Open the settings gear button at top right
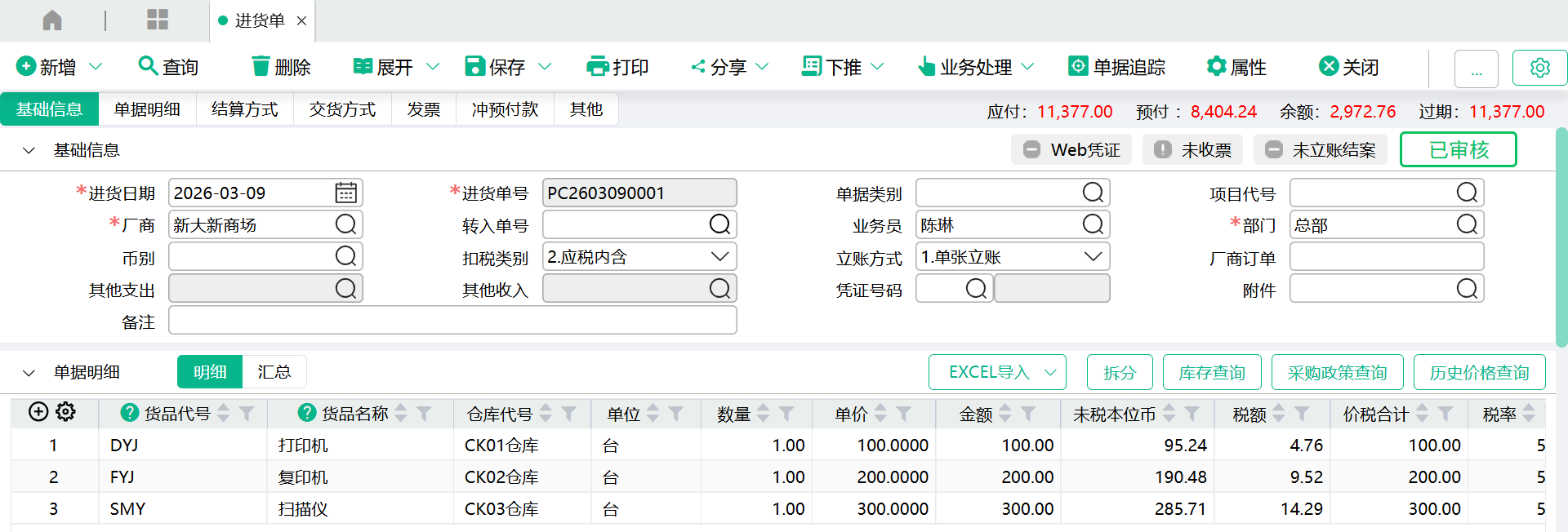 click(1539, 68)
